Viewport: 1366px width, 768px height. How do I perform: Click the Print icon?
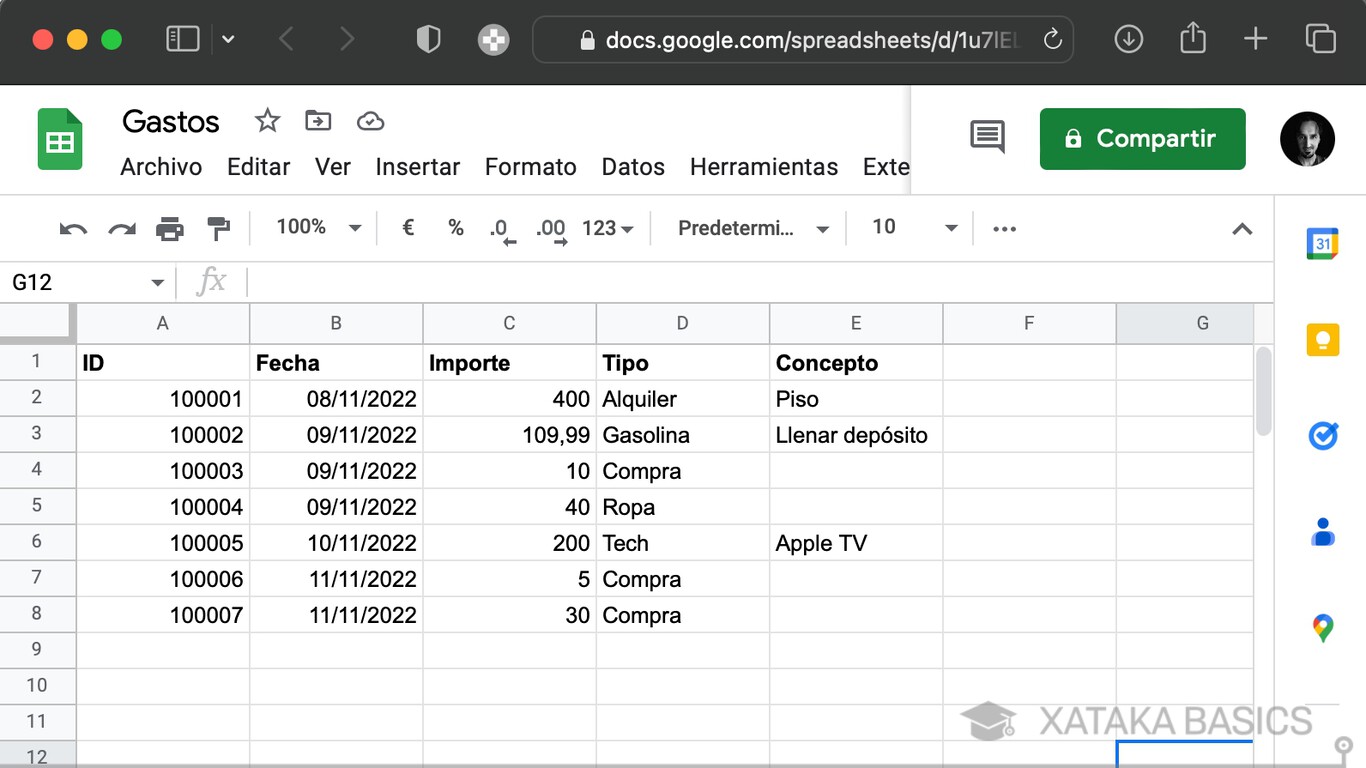point(170,228)
